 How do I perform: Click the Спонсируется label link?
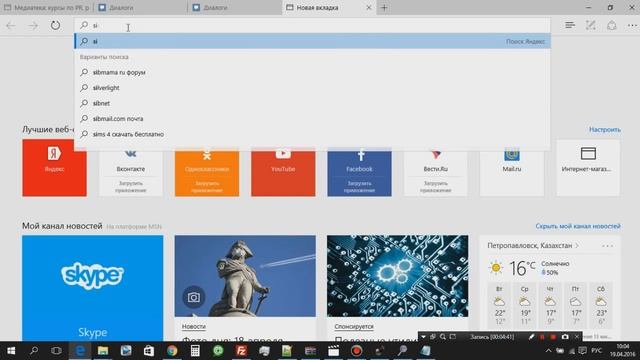click(354, 327)
